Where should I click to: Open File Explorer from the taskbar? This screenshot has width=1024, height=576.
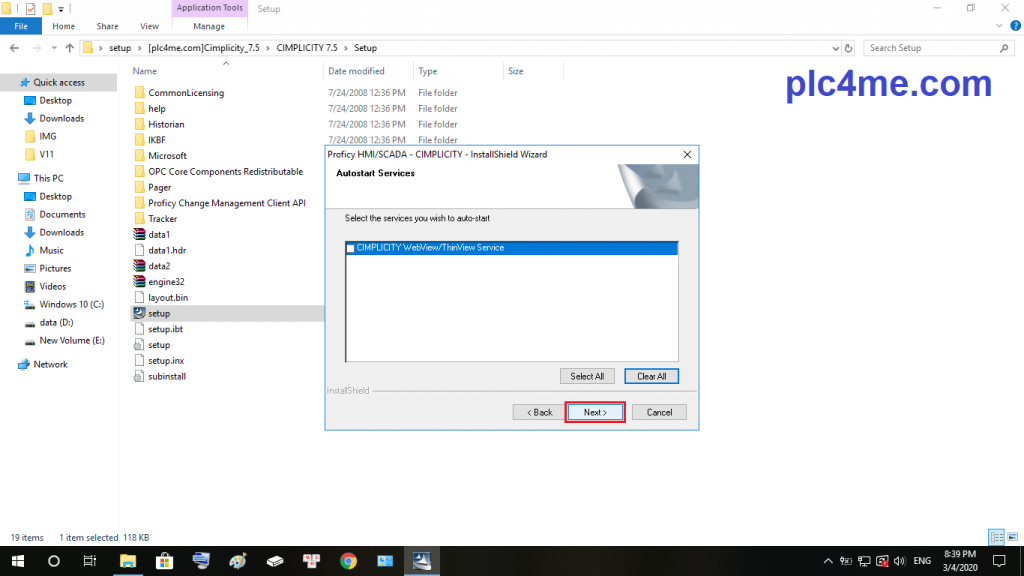coord(128,561)
